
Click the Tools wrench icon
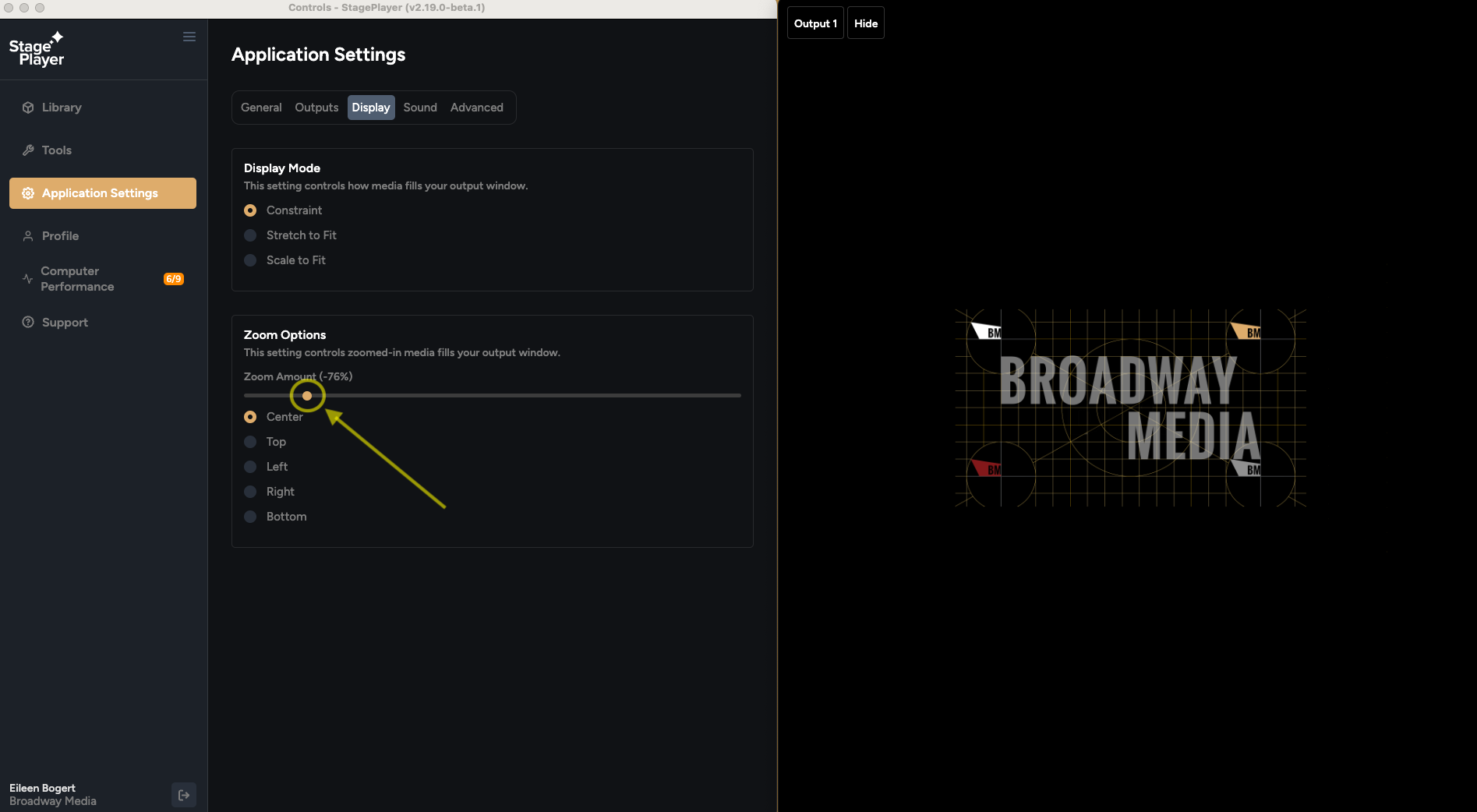[28, 150]
